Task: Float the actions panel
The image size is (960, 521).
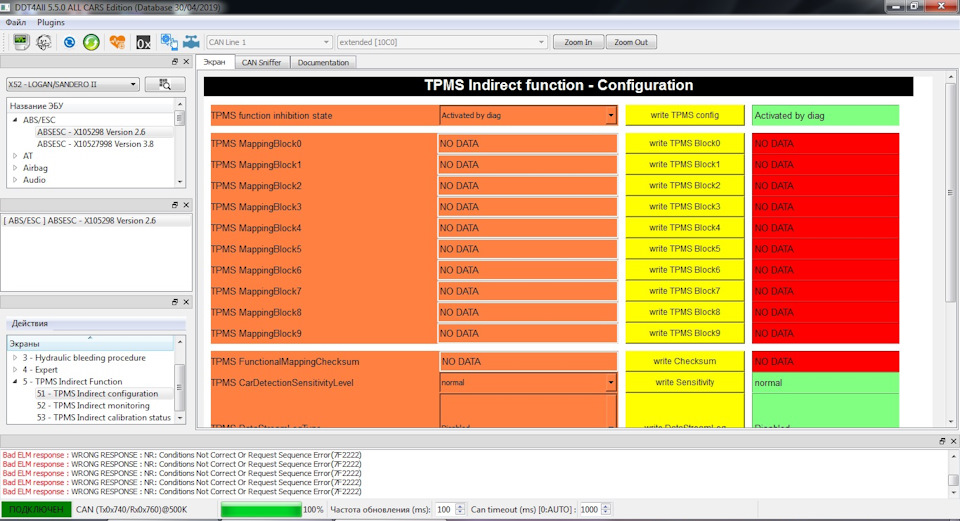Action: click(175, 302)
